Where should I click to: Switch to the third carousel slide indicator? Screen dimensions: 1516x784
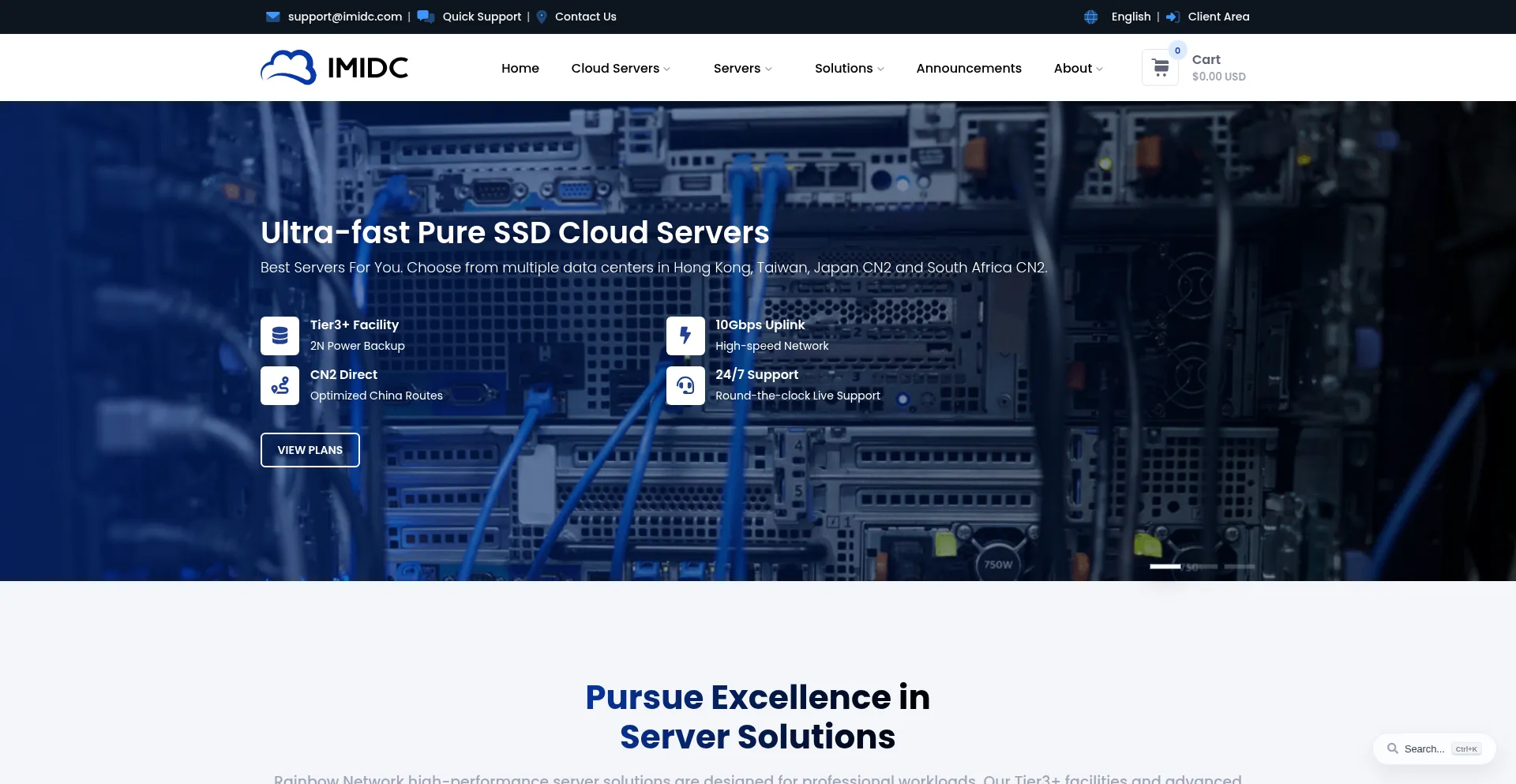click(1240, 566)
